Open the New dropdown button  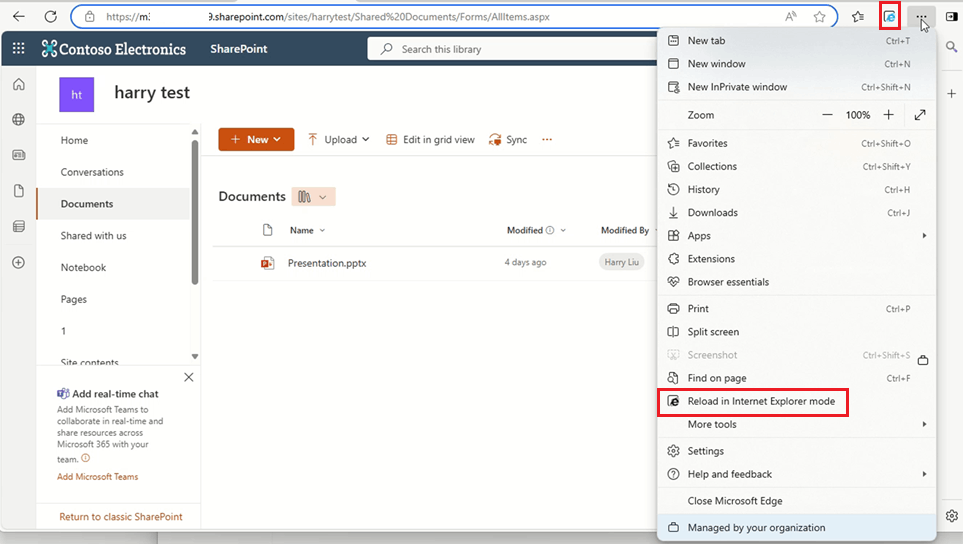(256, 139)
